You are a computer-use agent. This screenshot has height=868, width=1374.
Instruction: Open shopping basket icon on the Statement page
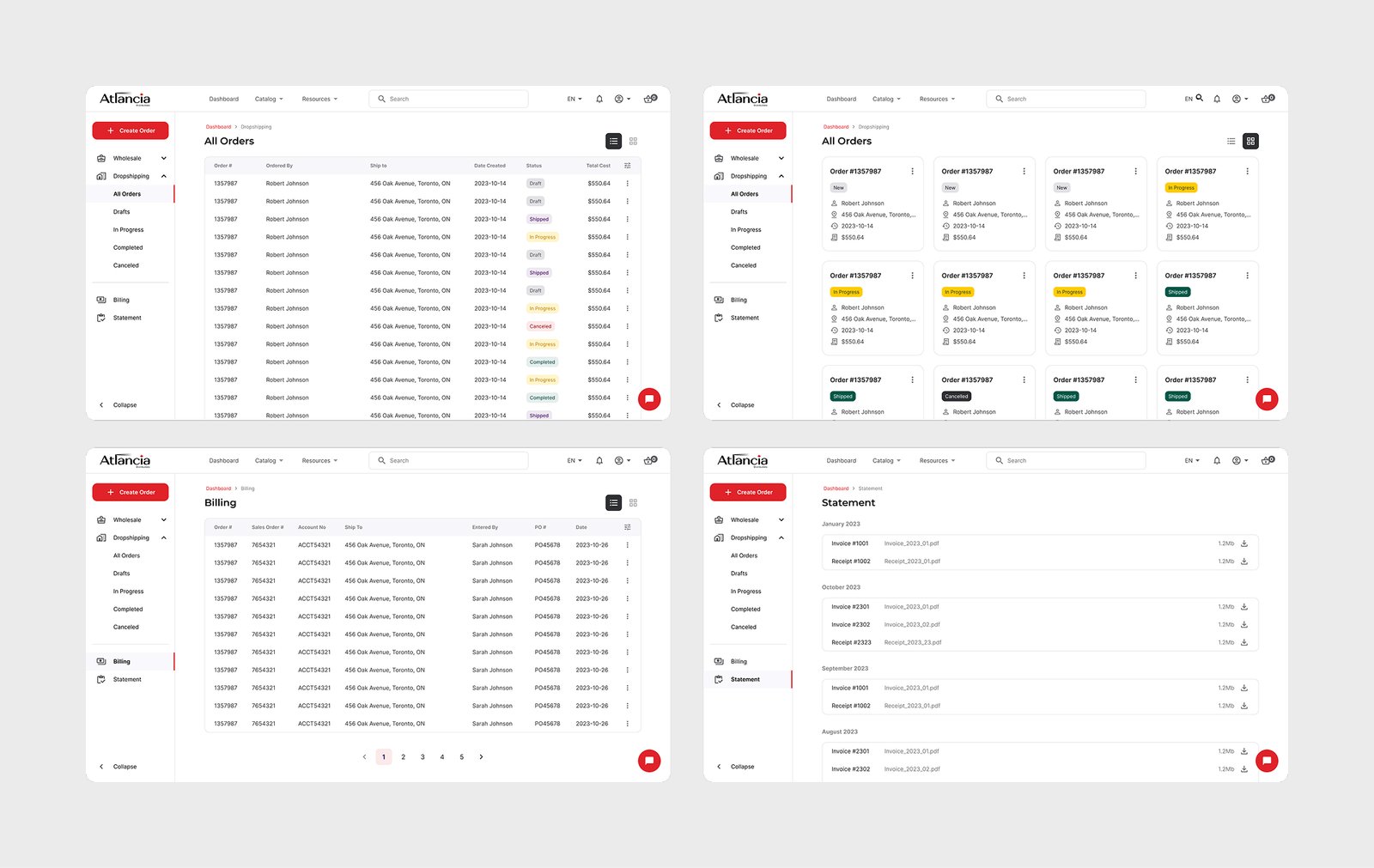(x=1268, y=460)
